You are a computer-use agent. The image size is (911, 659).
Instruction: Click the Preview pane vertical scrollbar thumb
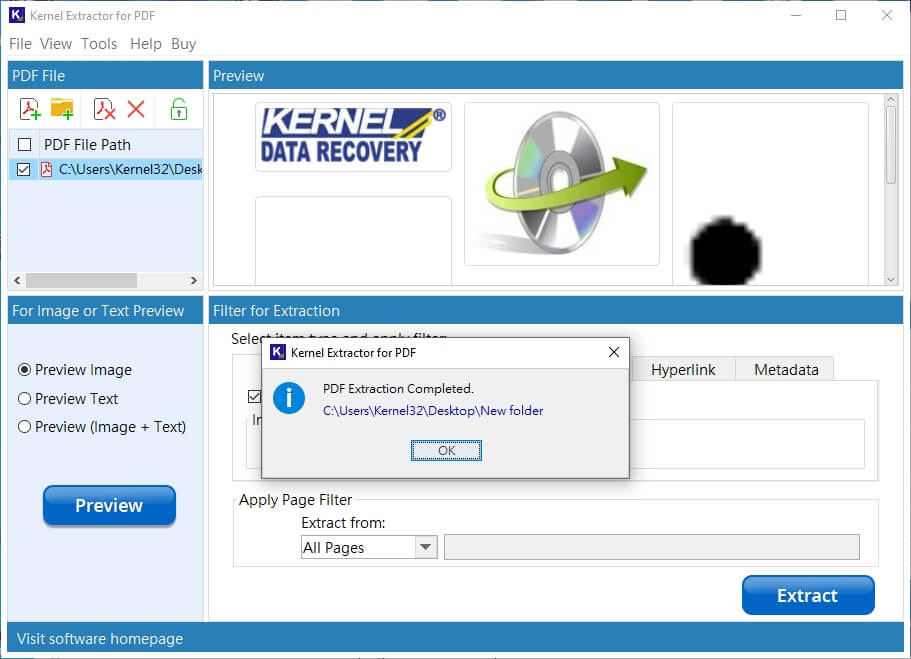coord(891,145)
